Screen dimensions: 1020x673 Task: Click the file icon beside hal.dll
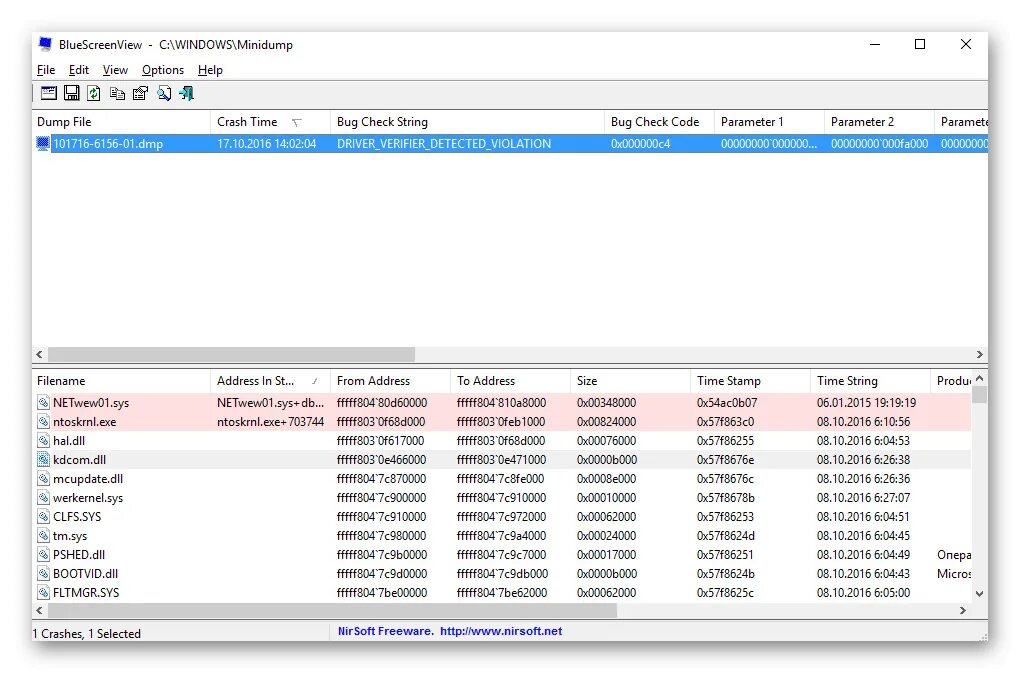[x=43, y=440]
